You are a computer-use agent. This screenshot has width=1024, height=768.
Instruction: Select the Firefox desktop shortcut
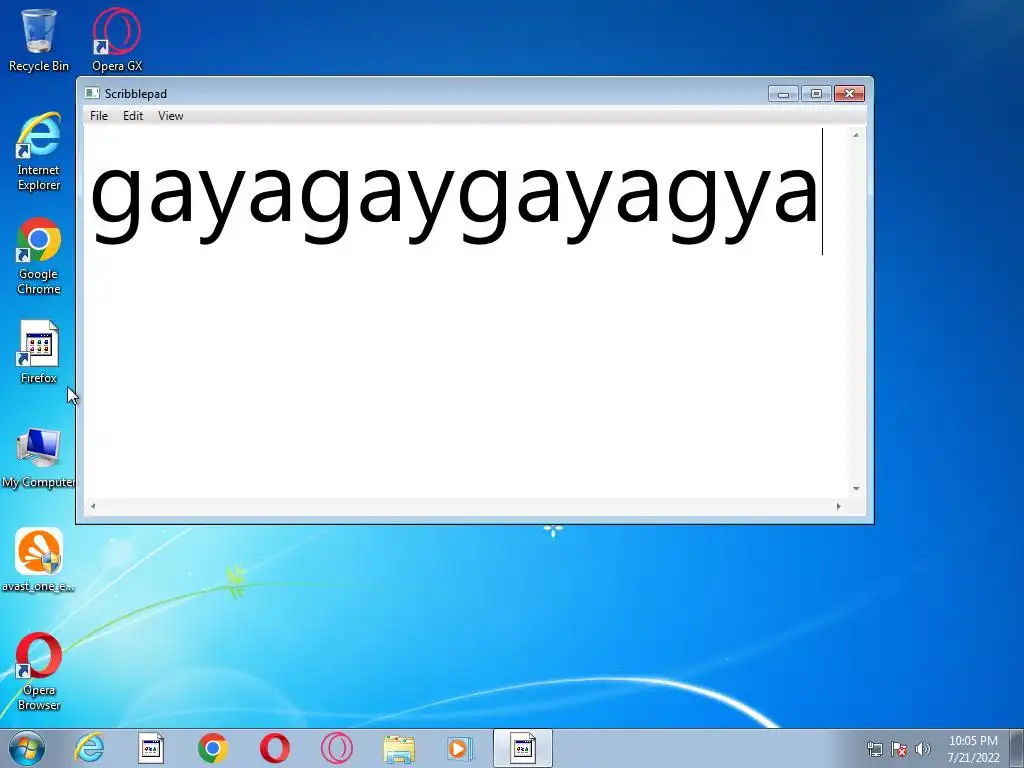point(39,352)
